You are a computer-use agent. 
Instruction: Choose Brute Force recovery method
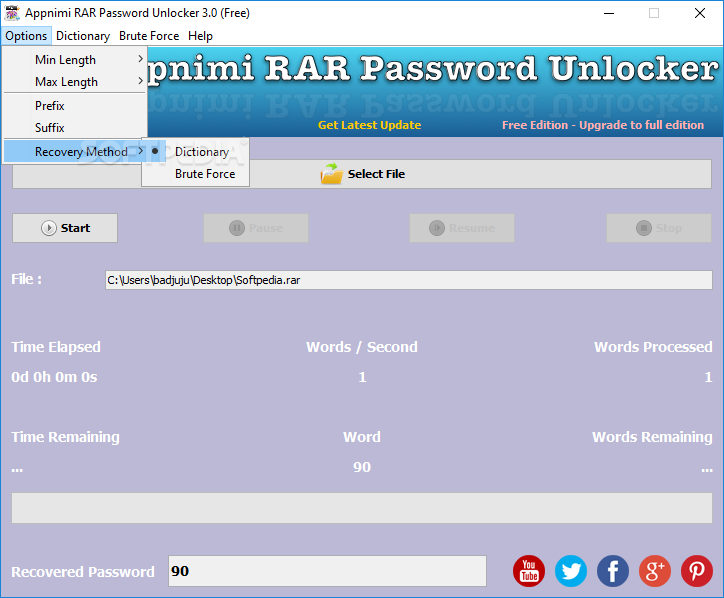pos(195,174)
